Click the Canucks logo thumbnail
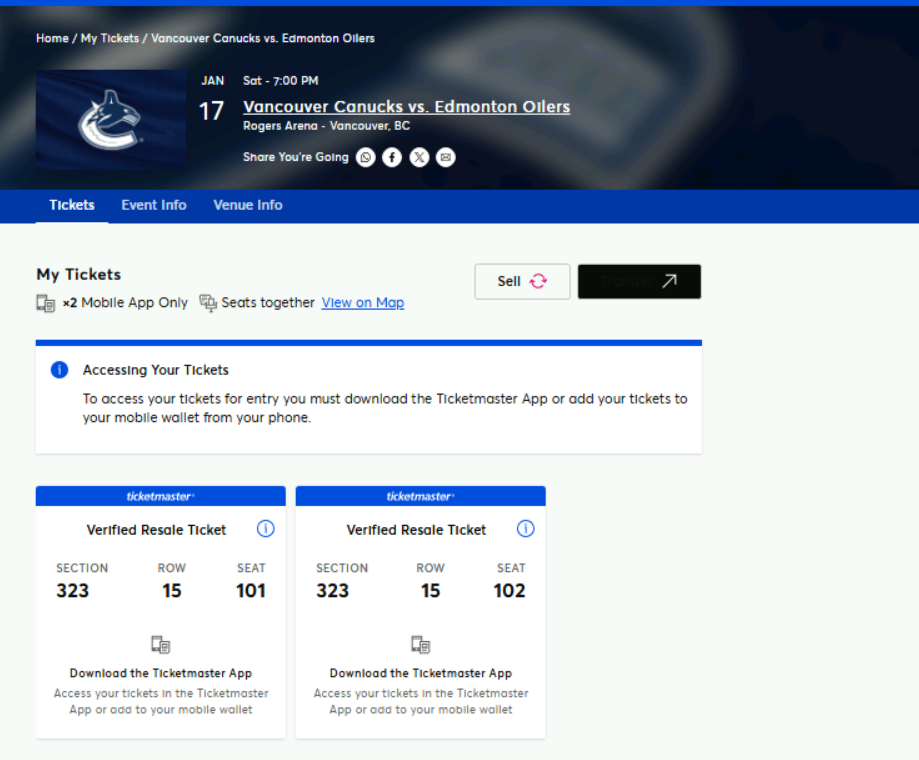This screenshot has width=919, height=760. click(111, 120)
